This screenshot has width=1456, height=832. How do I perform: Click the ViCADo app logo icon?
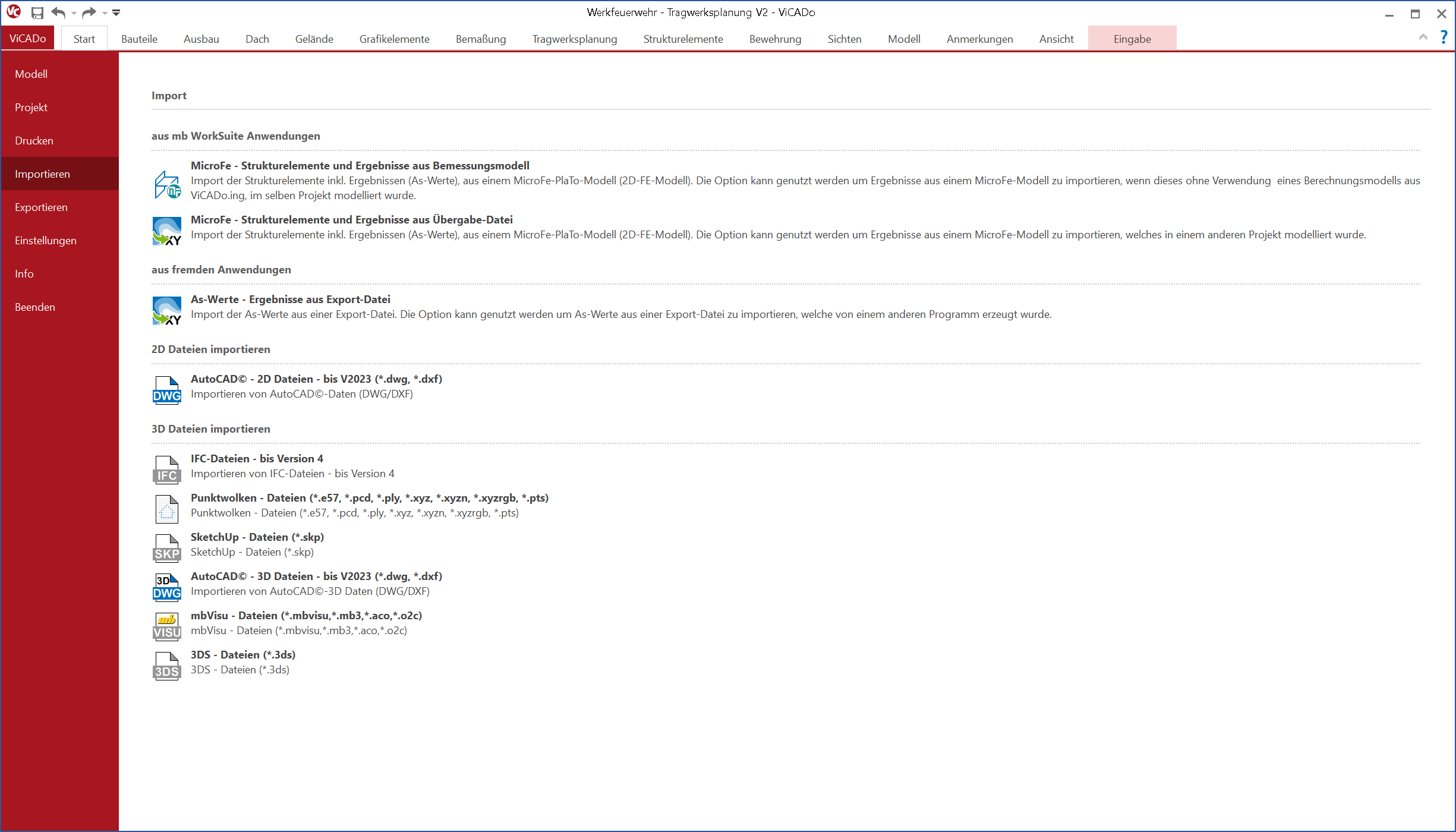(14, 12)
